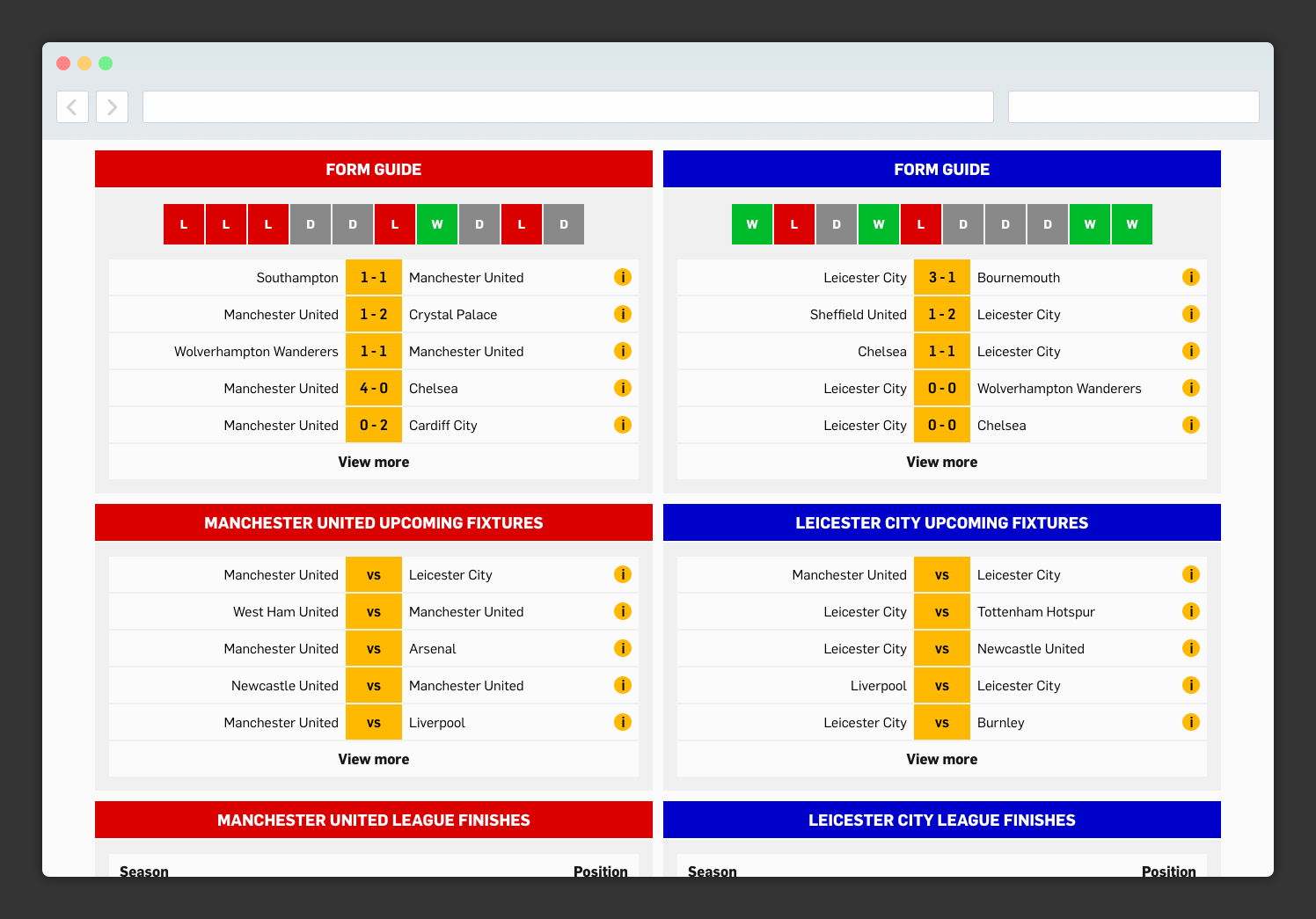This screenshot has width=1316, height=919.
Task: Info icon for Manchester United vs Liverpool
Action: point(623,722)
